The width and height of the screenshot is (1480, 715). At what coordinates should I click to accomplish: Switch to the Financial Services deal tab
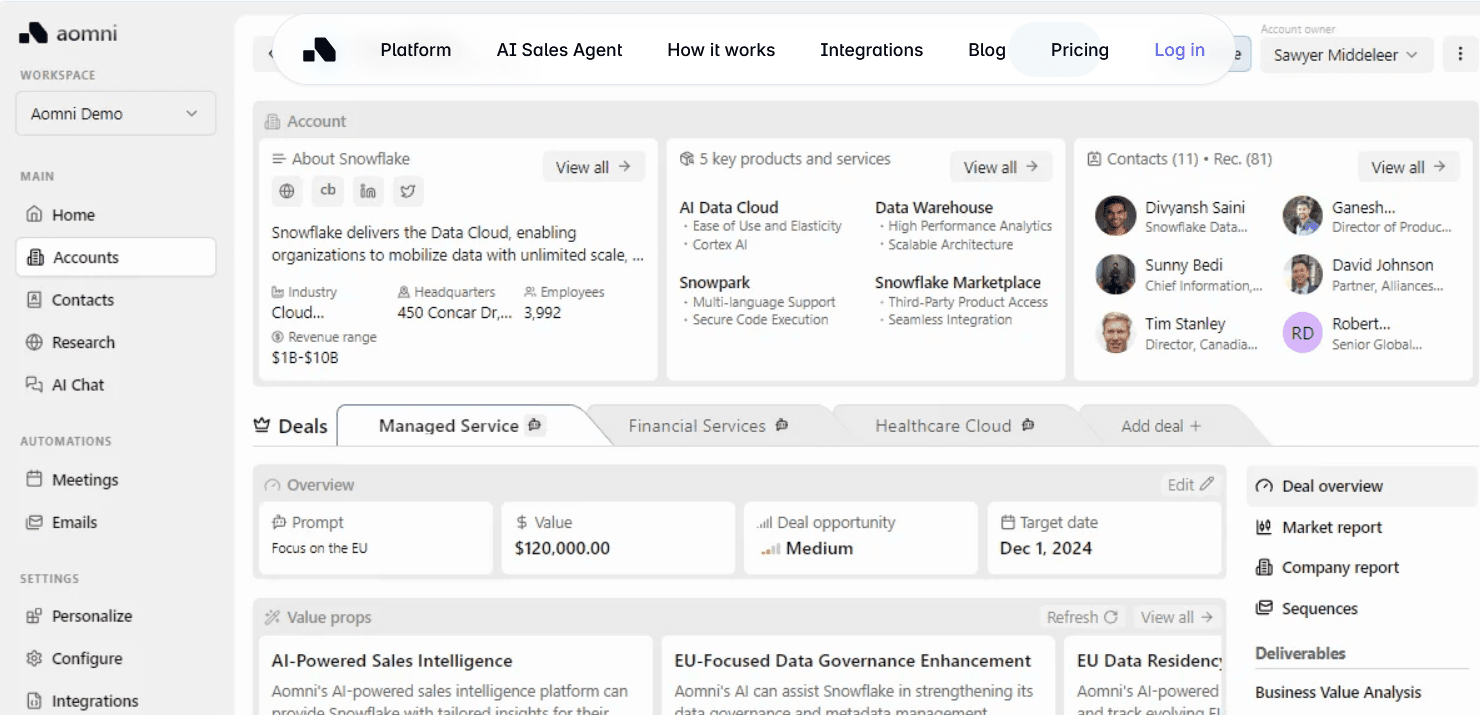697,426
